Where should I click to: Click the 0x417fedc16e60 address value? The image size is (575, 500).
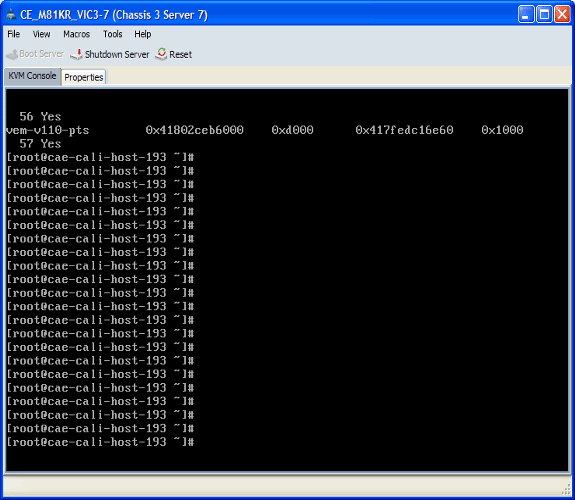coord(404,130)
